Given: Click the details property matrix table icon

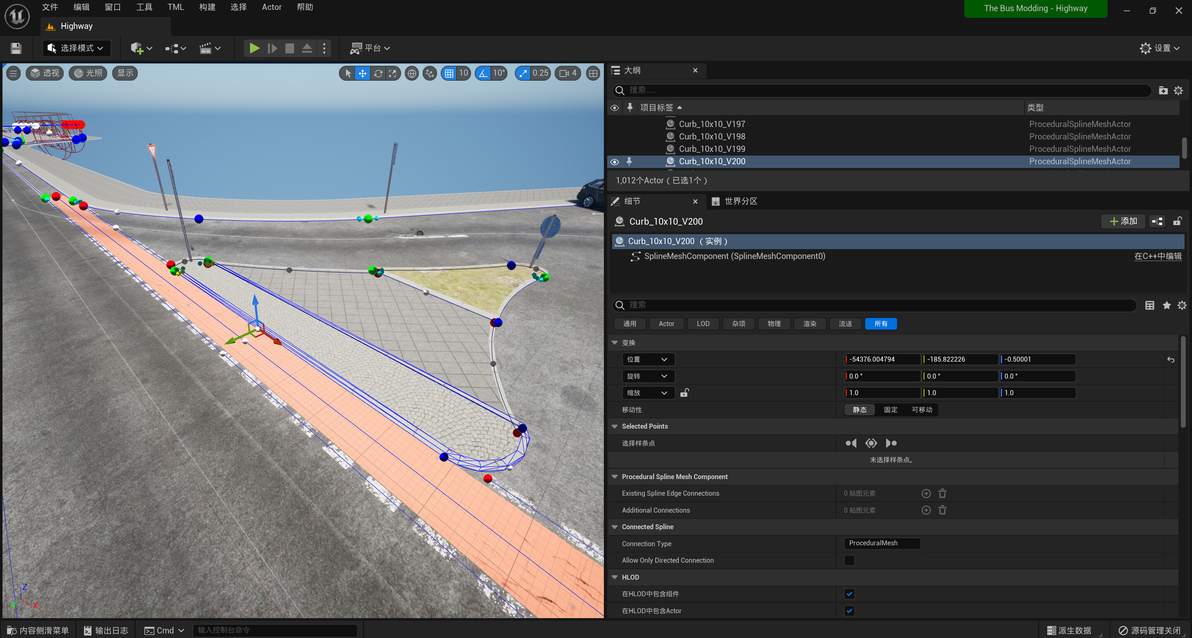Looking at the screenshot, I should (1149, 305).
